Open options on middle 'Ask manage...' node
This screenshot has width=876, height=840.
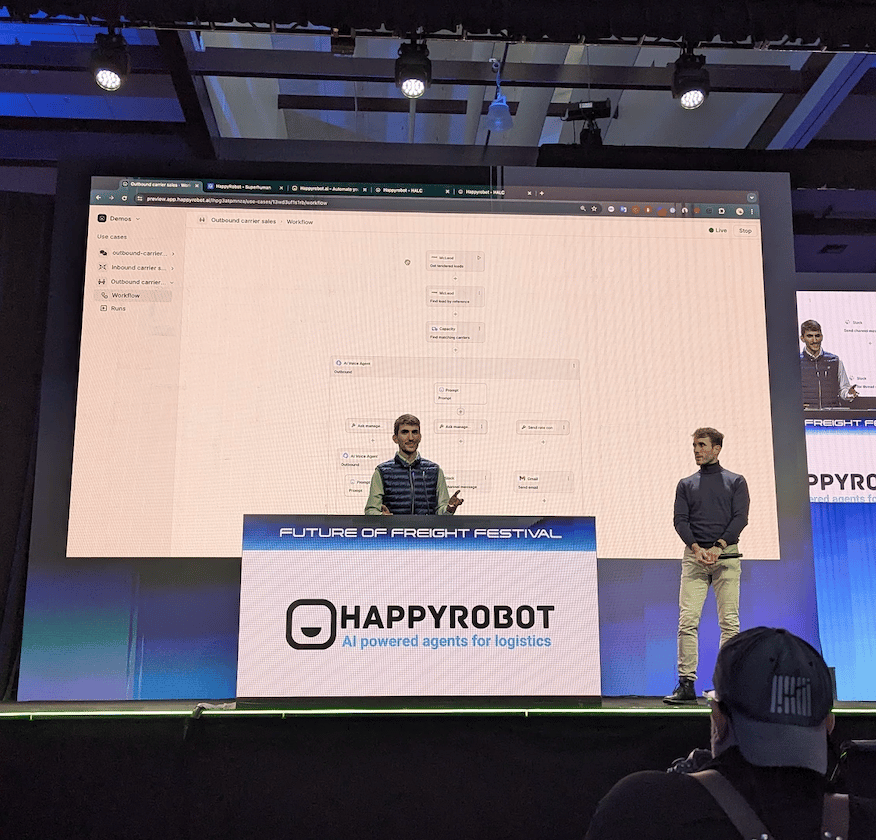click(482, 427)
